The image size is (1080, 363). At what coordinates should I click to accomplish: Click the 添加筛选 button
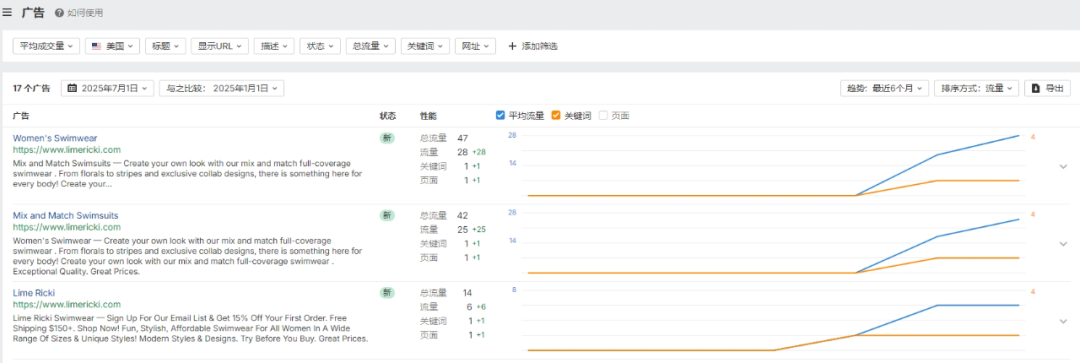(x=532, y=46)
